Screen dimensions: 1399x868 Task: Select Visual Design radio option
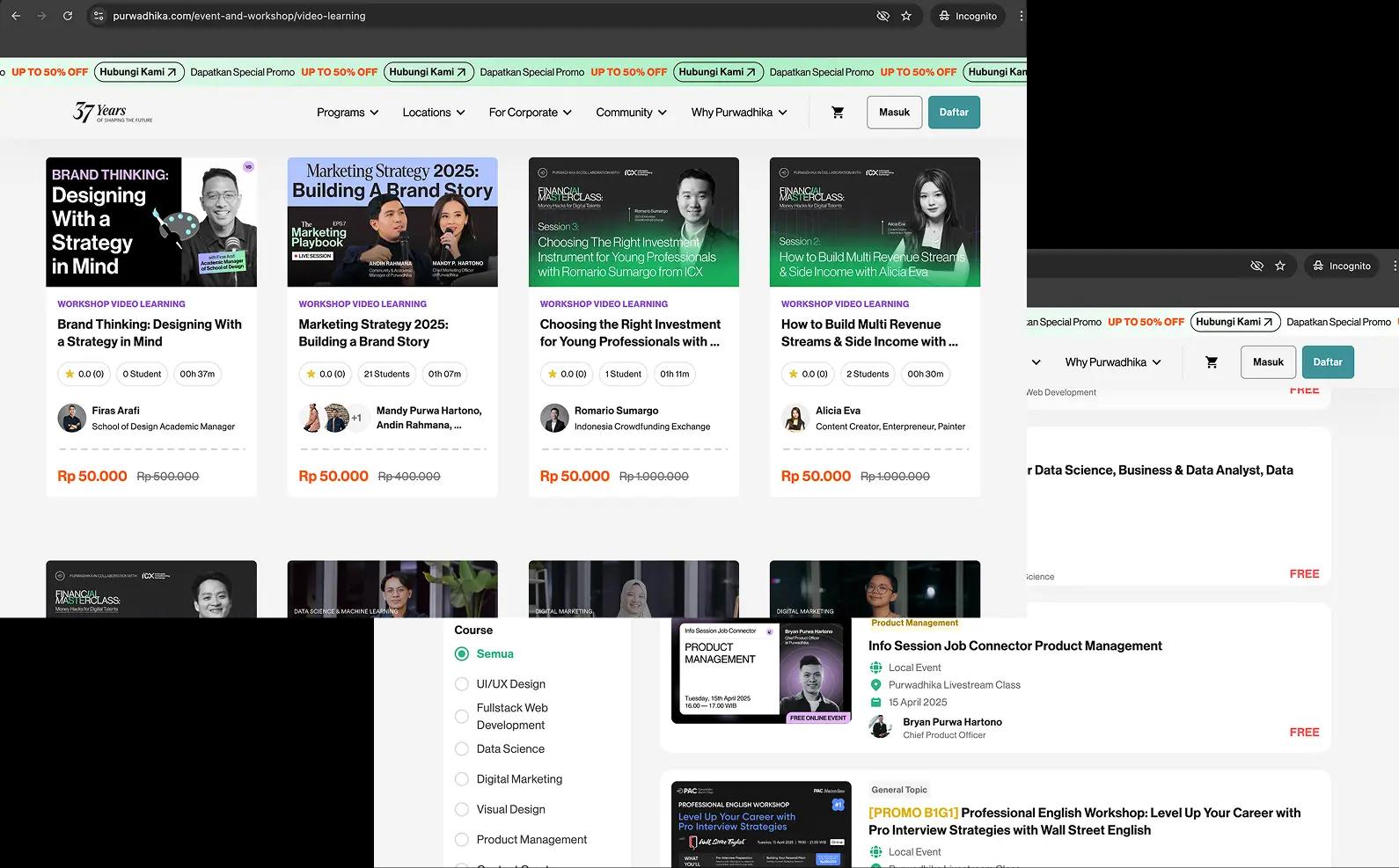462,809
